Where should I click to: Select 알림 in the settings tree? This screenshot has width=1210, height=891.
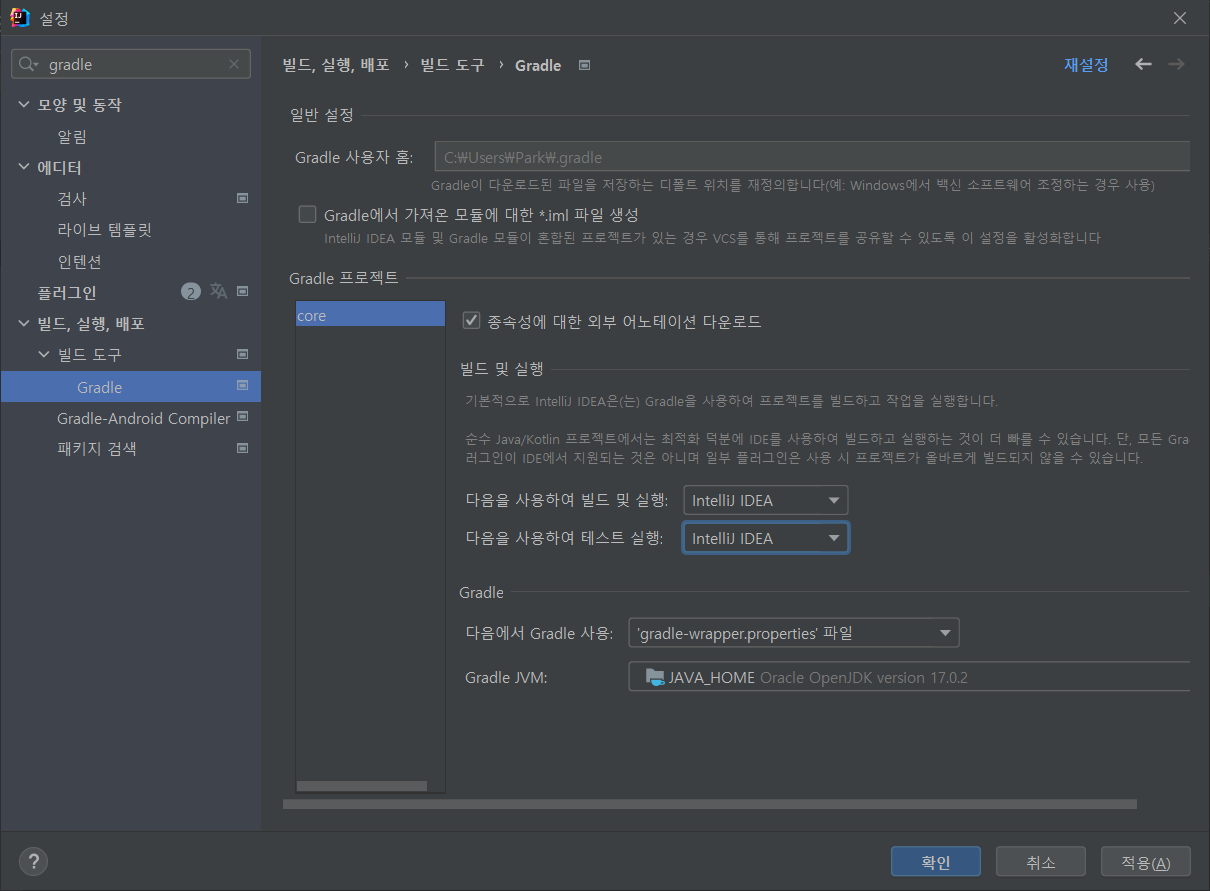(72, 136)
